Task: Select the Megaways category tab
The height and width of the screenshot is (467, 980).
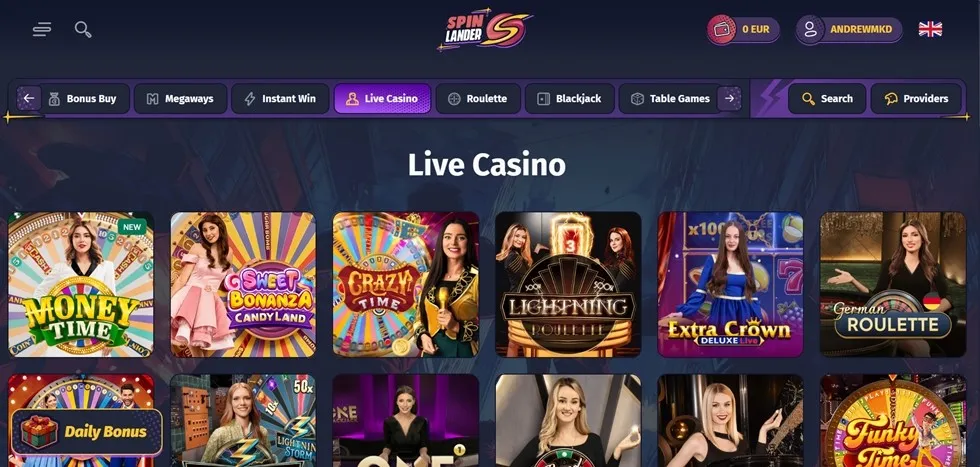Action: pos(181,99)
